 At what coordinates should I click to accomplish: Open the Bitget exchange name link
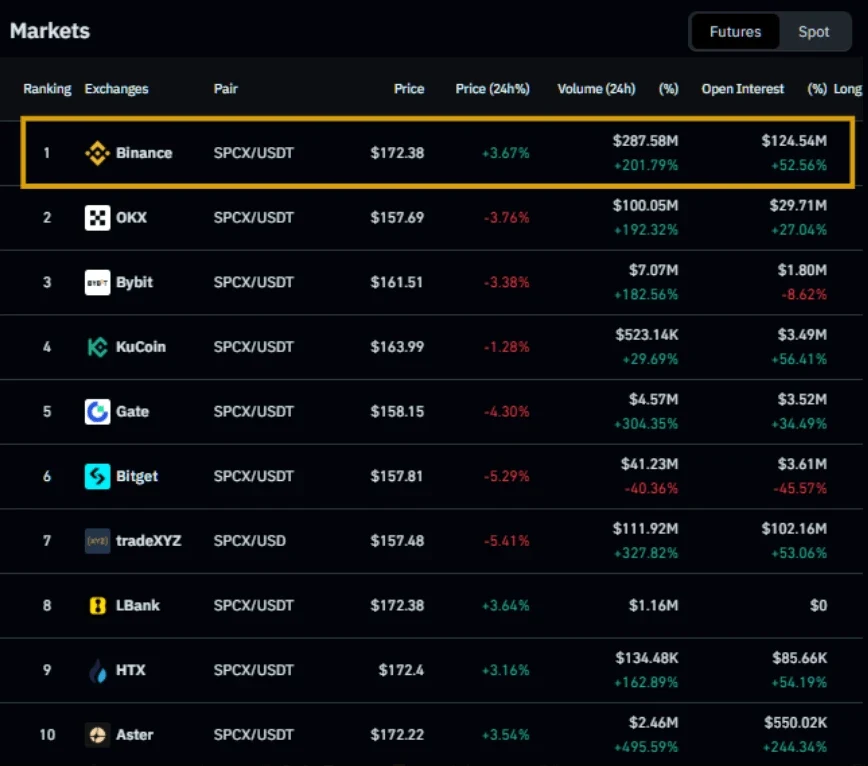coord(137,477)
